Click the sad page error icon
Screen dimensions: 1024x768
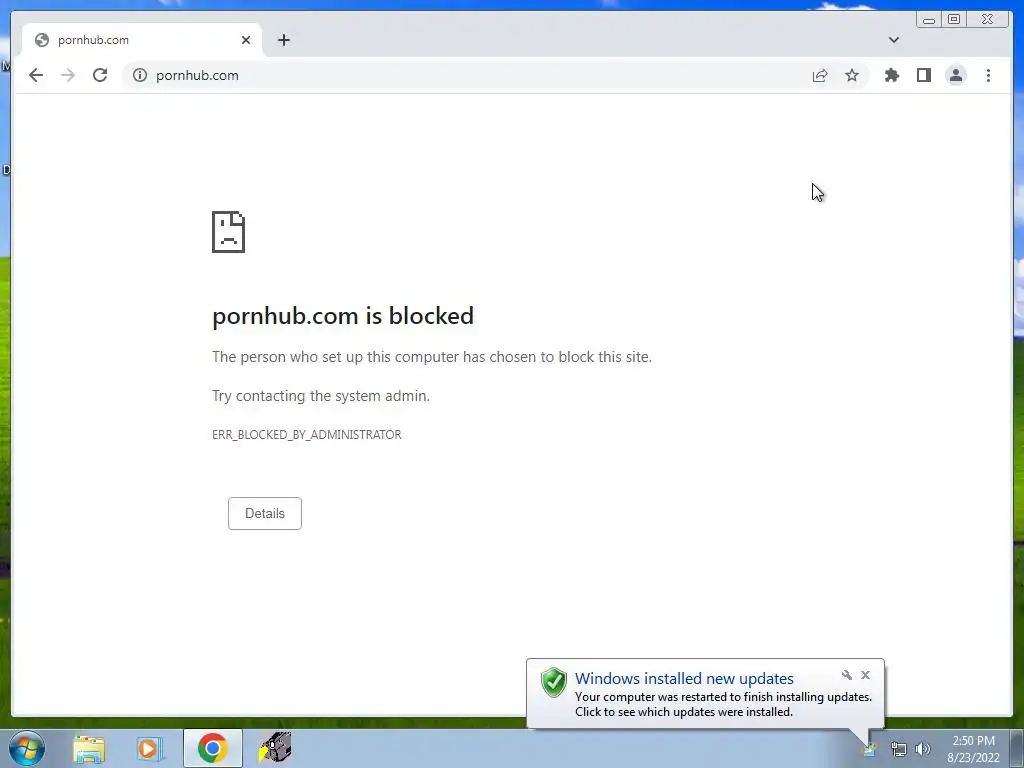pos(229,232)
